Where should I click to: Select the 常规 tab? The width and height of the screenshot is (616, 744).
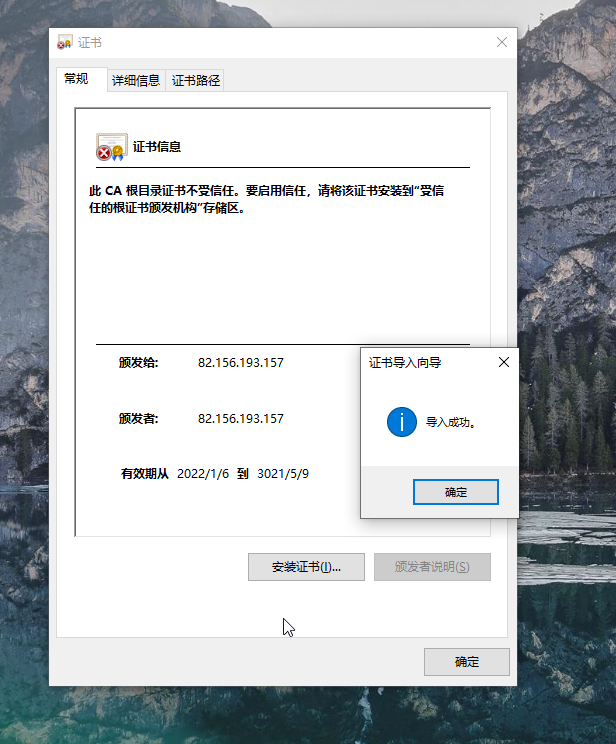point(82,79)
